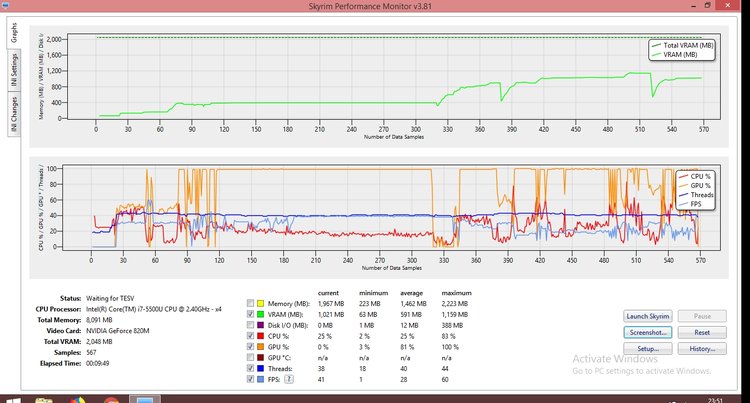Check the GPU °C checkbox
The image size is (750, 403).
pos(250,358)
